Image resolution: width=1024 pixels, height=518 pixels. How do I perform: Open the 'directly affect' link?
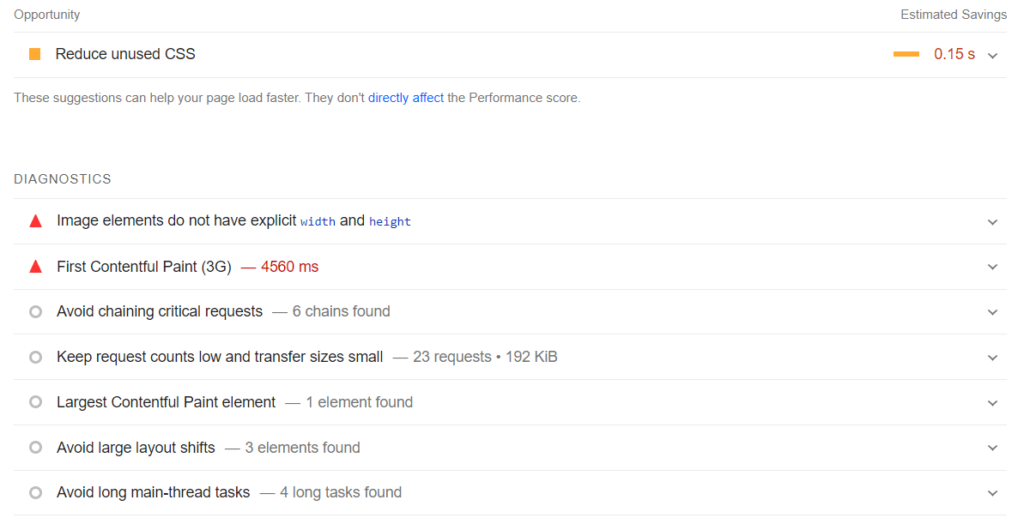click(x=406, y=98)
